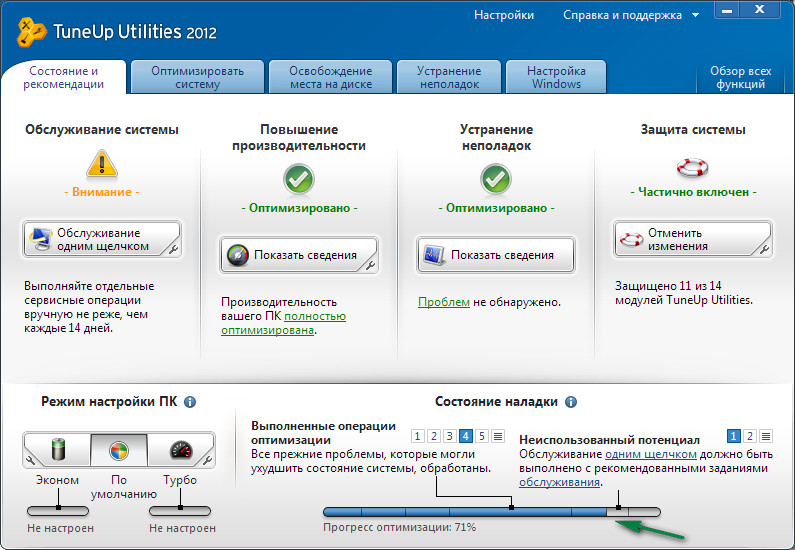
Task: Click the yellow warning triangle icon
Action: click(x=102, y=164)
